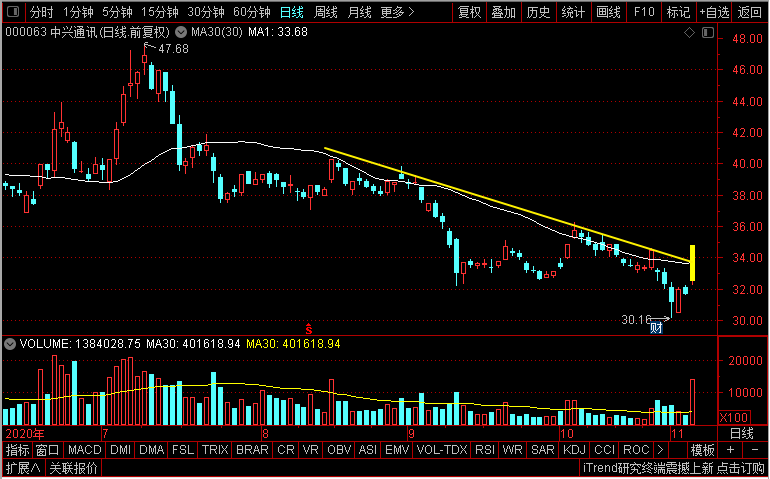This screenshot has width=770, height=479.
Task: Click the 返回 back button
Action: 749,12
